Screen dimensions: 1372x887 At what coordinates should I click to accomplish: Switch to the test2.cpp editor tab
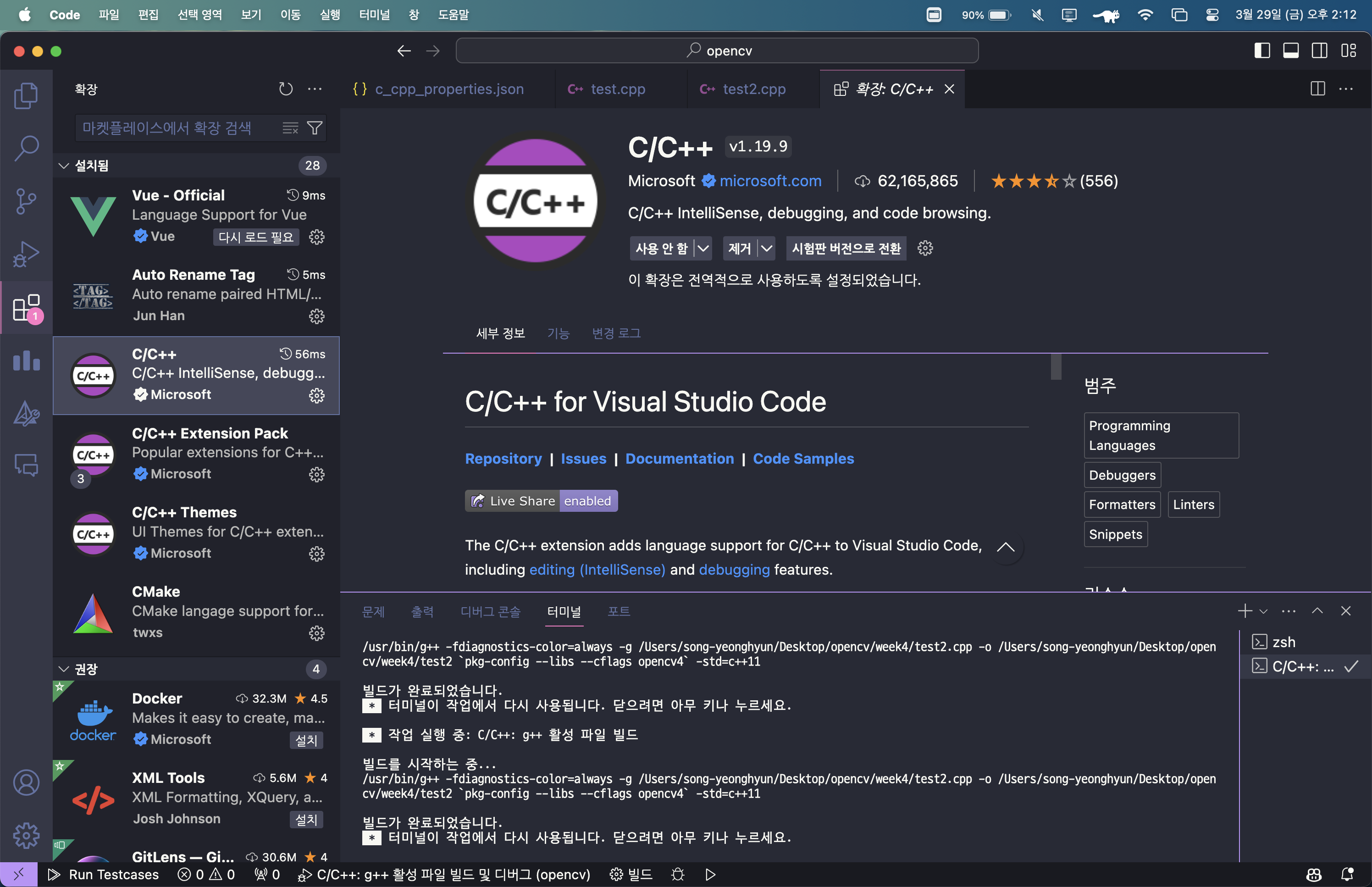[753, 89]
